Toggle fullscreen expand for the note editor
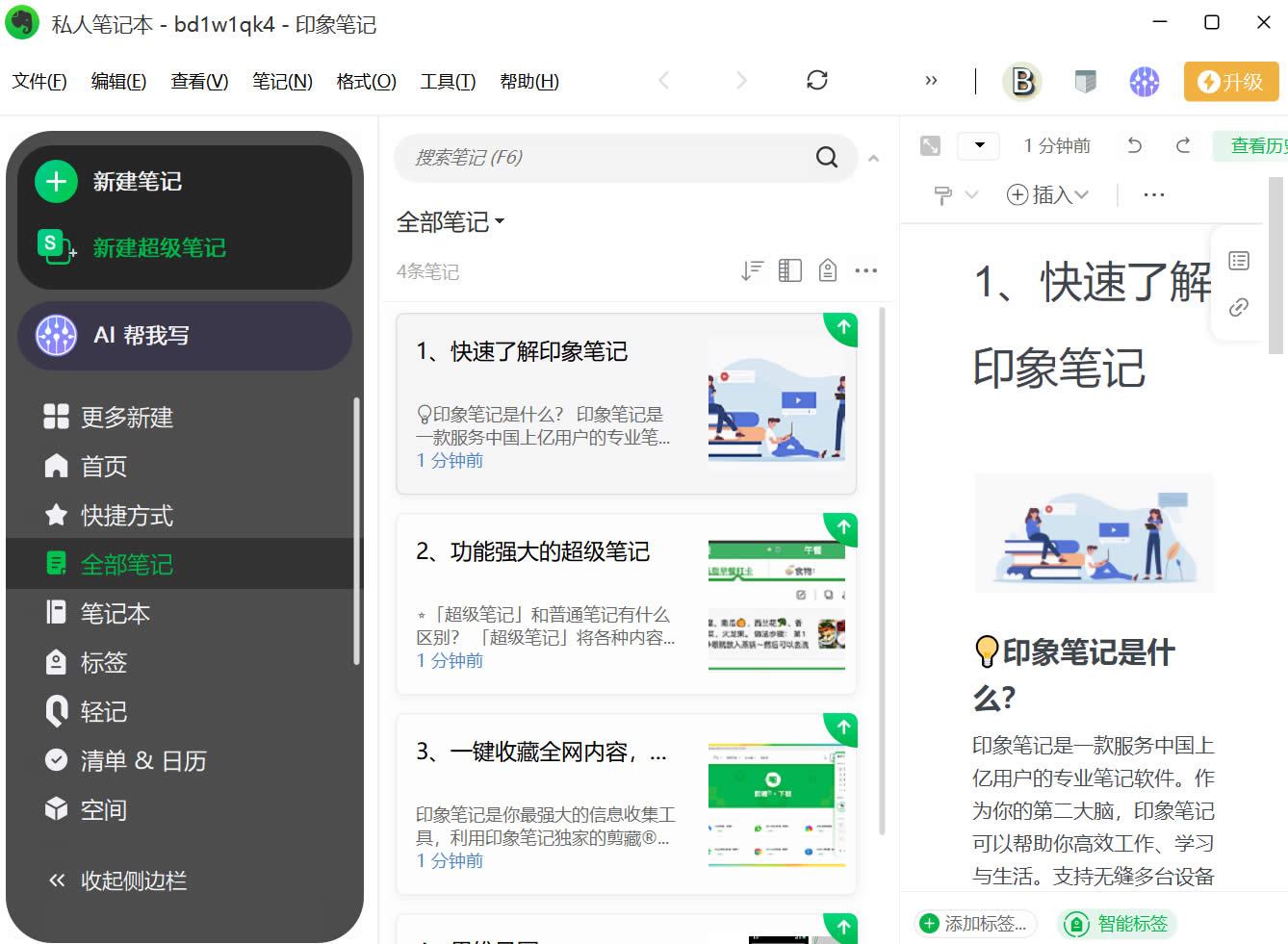The image size is (1288, 944). point(930,145)
